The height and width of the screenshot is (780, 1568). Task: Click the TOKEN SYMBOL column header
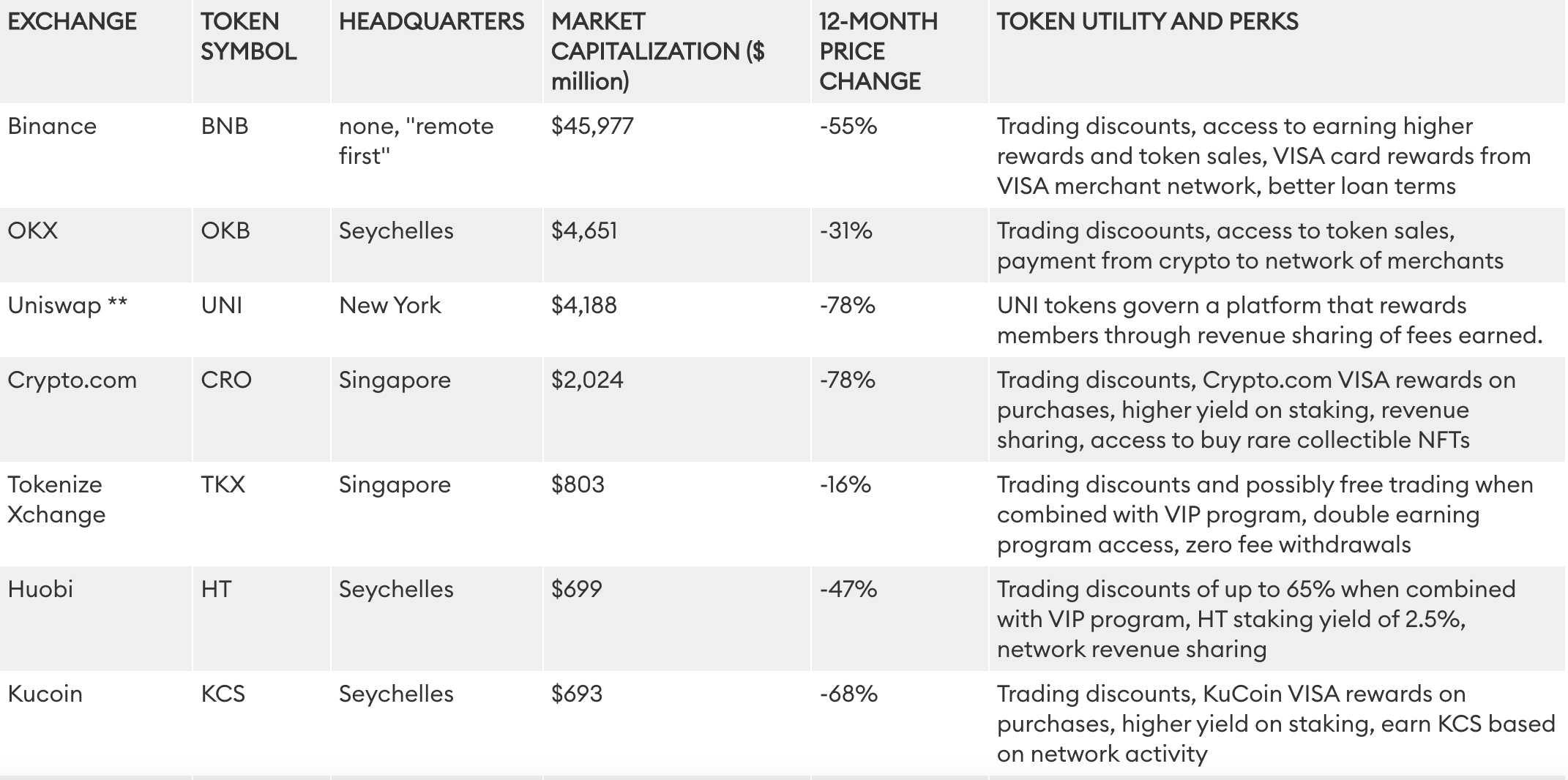[x=248, y=37]
